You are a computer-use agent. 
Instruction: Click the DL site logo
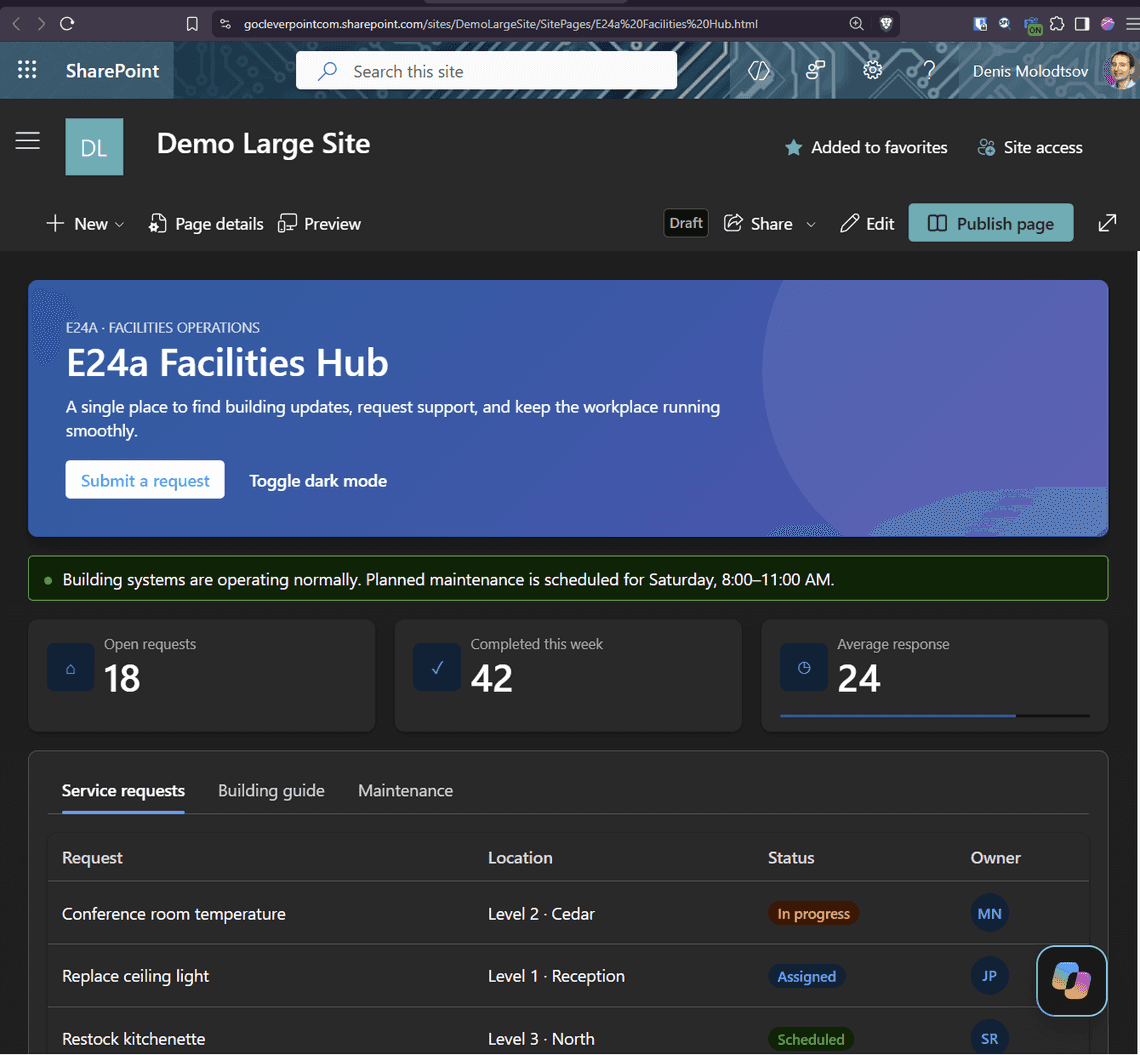[94, 147]
